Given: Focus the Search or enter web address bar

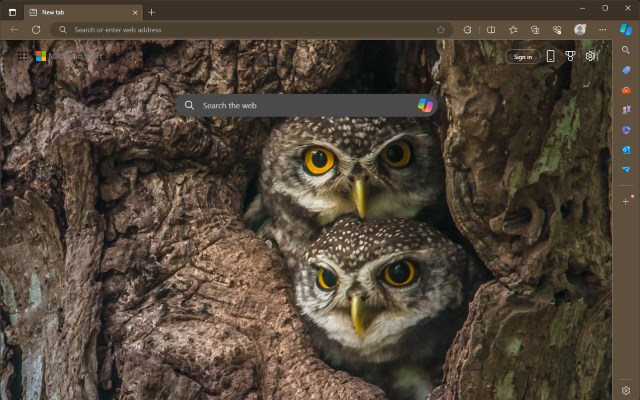Looking at the screenshot, I should 251,29.
